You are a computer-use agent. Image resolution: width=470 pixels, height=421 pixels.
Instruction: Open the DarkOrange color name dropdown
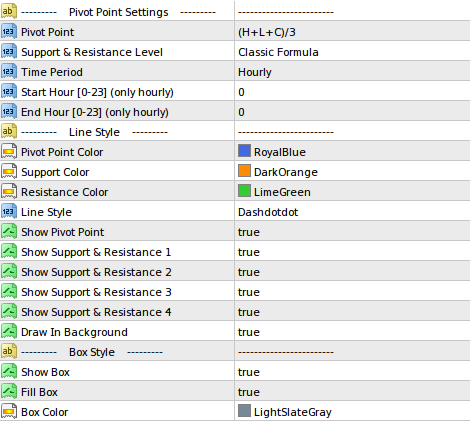click(286, 172)
